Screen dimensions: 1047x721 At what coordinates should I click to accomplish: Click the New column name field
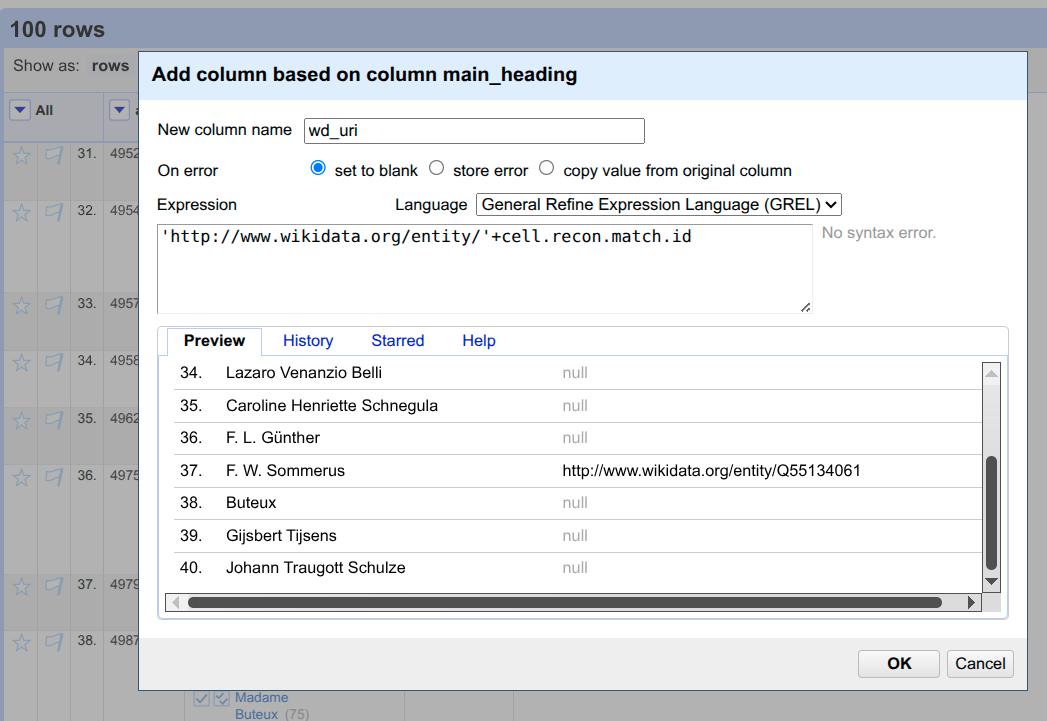(474, 131)
